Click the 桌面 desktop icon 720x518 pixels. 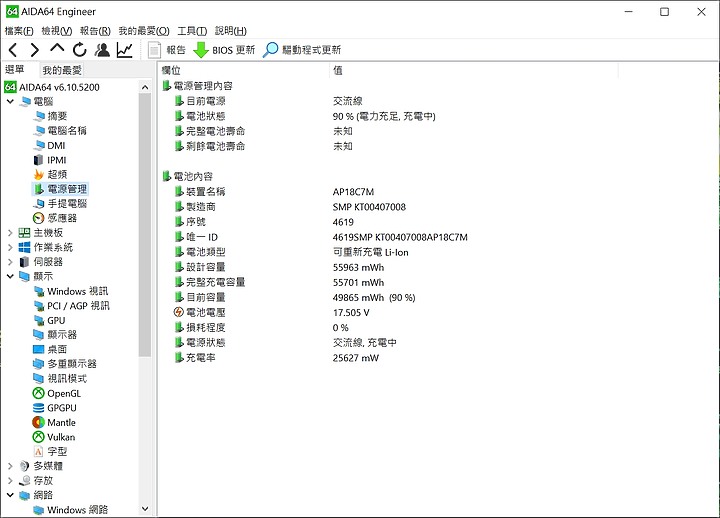pos(39,349)
